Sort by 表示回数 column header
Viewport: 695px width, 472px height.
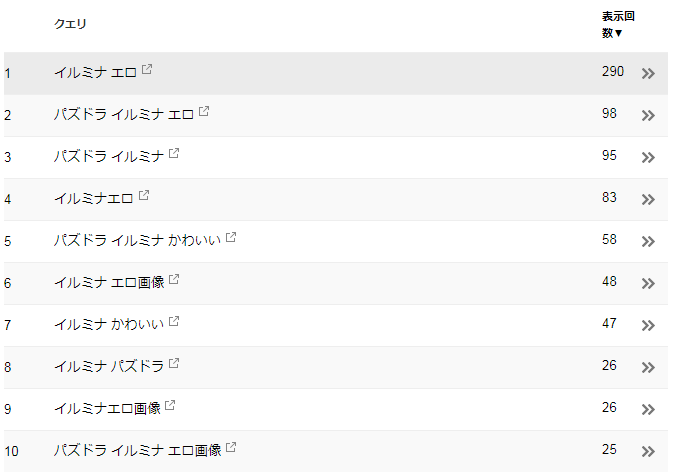tap(618, 24)
